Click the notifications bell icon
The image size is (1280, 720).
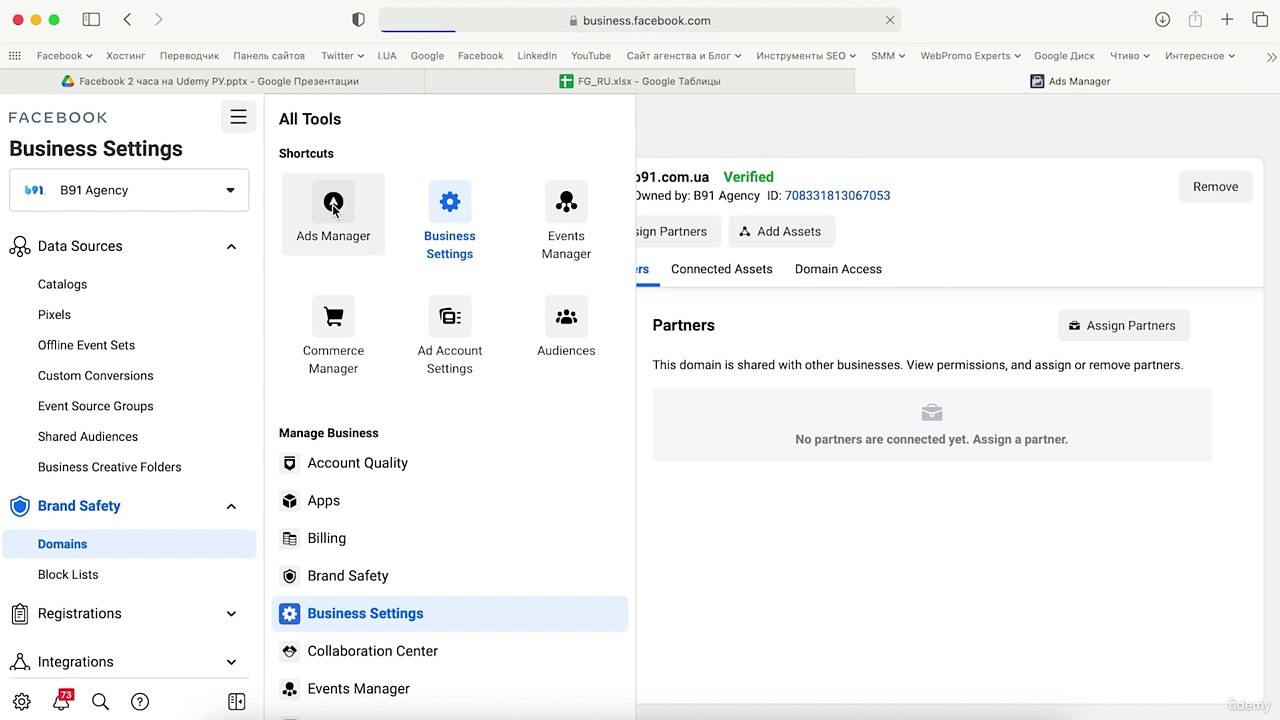(61, 701)
